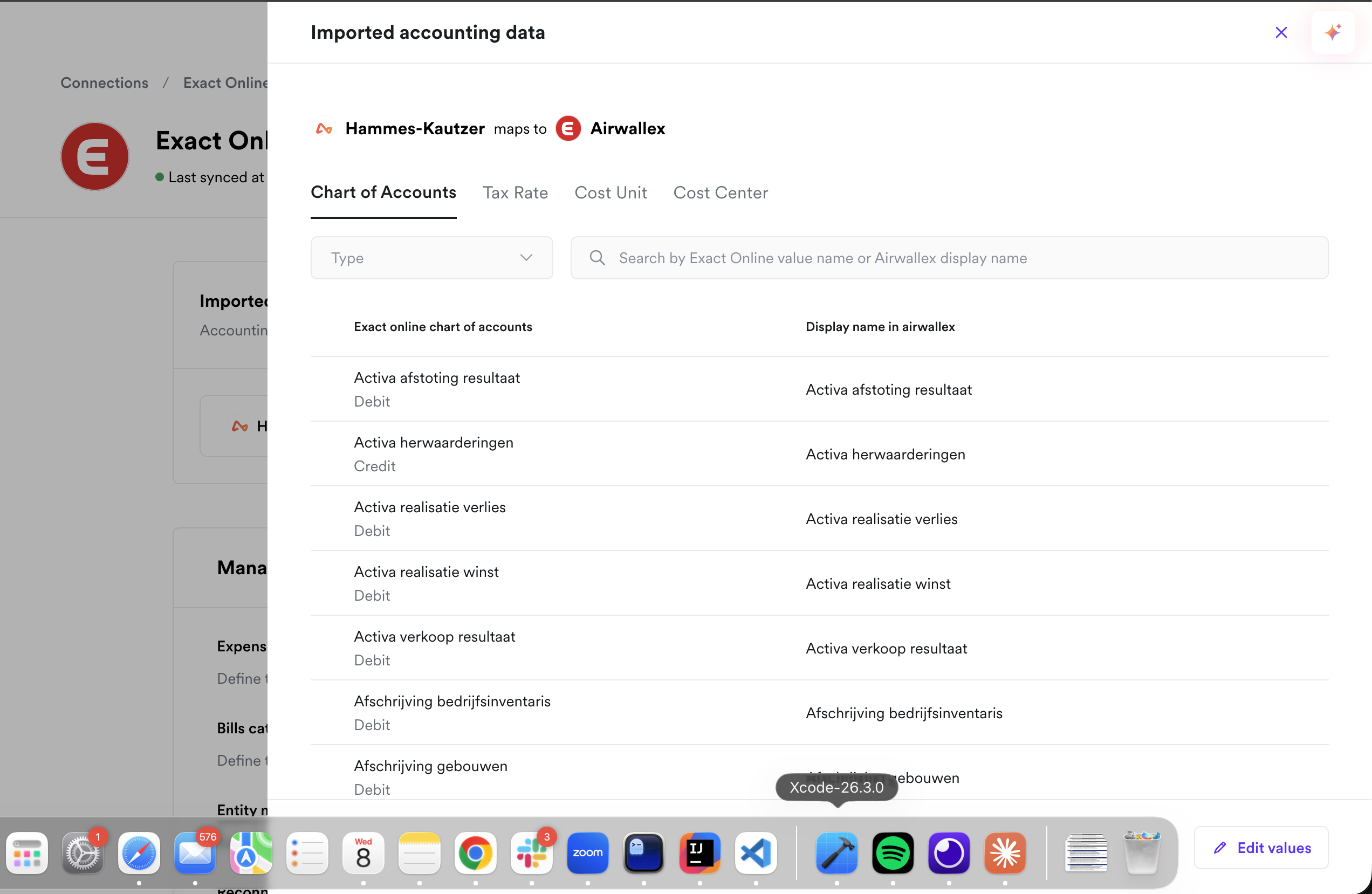Open Zoom from the dock

click(587, 852)
